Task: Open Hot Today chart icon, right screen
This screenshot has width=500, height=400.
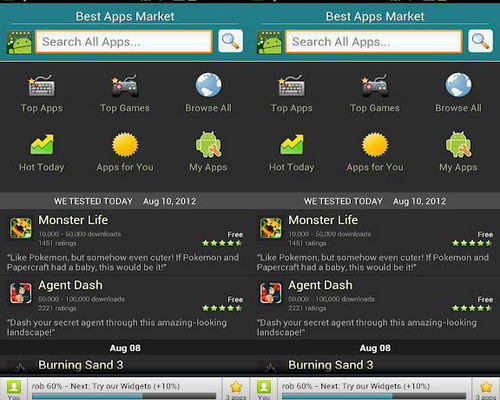Action: pos(292,144)
